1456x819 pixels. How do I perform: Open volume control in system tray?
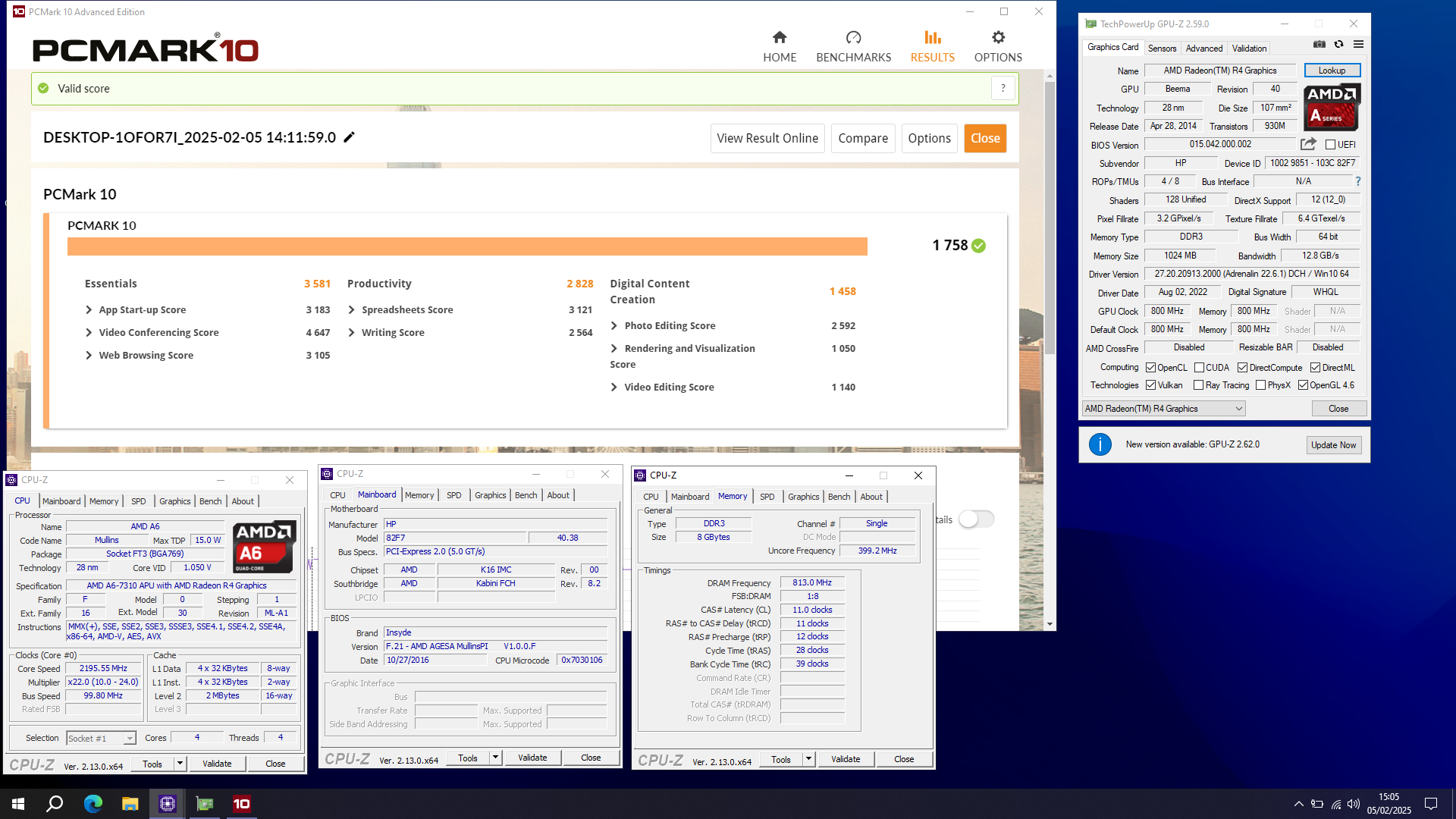point(1354,804)
